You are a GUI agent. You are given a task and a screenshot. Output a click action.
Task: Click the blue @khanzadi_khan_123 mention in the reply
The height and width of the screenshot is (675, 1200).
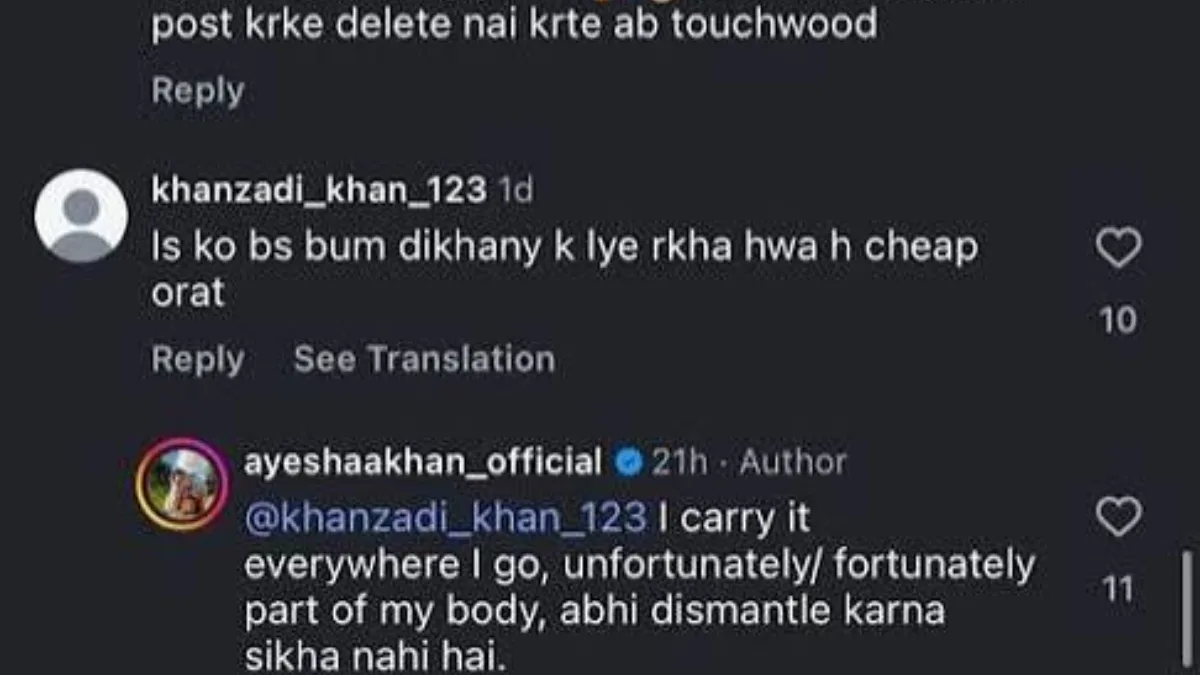tap(446, 518)
